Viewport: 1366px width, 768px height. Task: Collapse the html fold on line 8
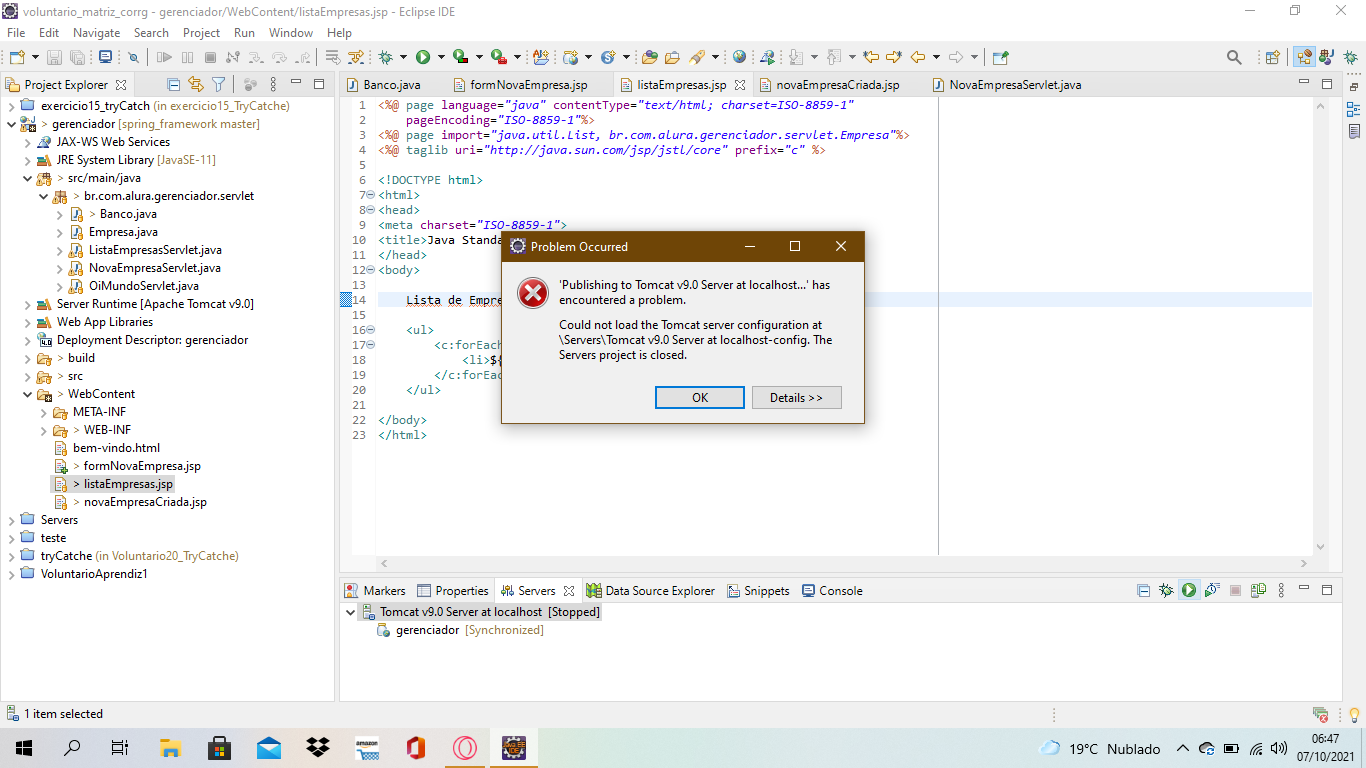pyautogui.click(x=371, y=211)
